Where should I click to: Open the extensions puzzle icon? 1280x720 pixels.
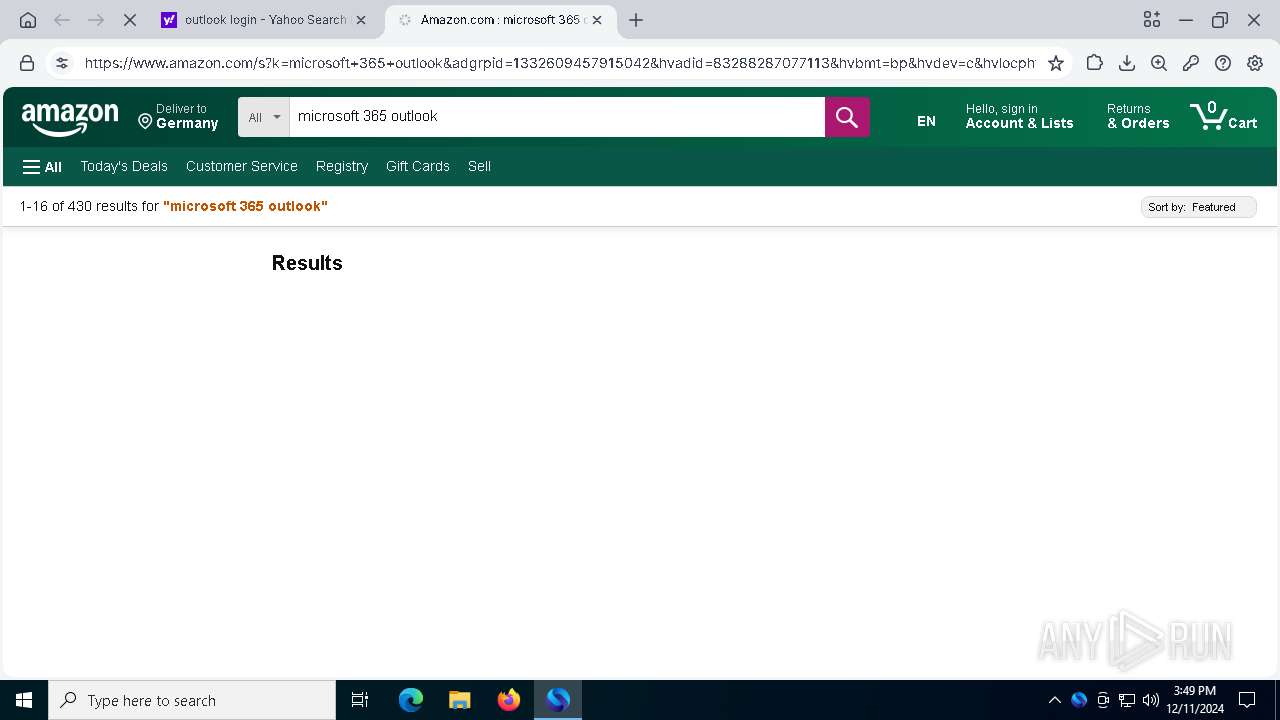pos(1095,63)
